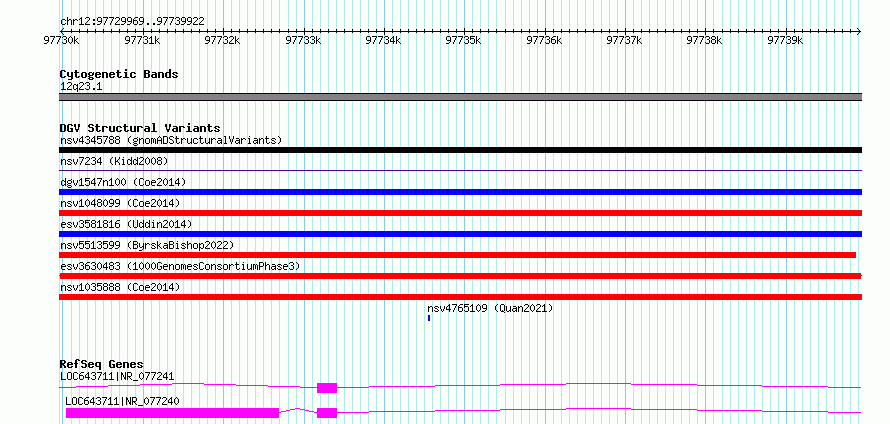Click the red nsv1035888 variant bar

click(460, 297)
